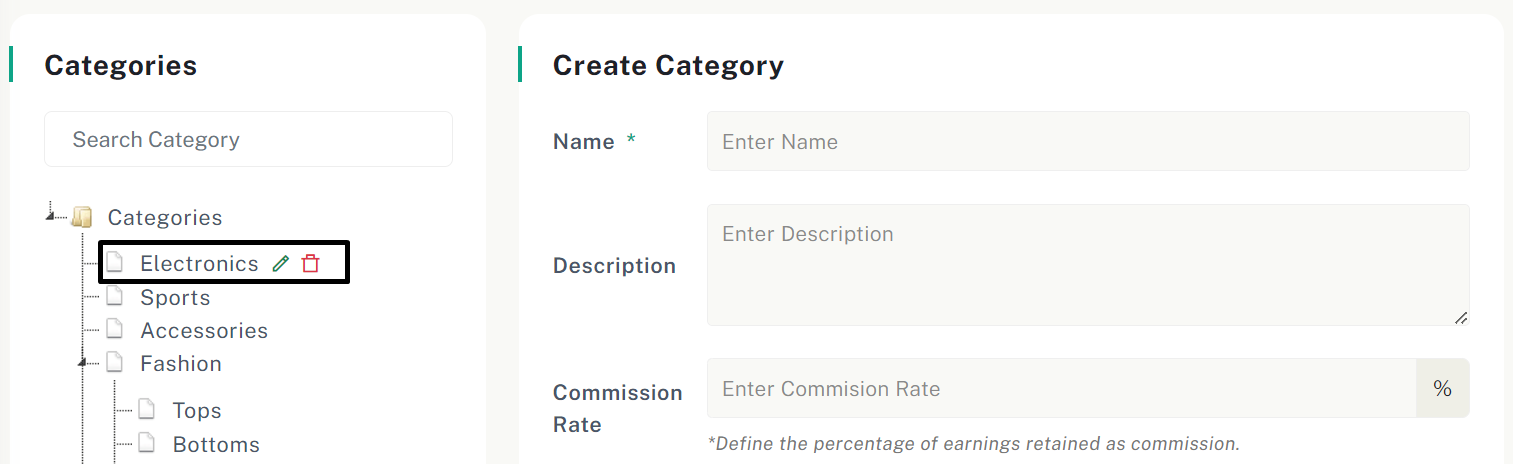The height and width of the screenshot is (464, 1513).
Task: Select the Sports category
Action: (175, 298)
